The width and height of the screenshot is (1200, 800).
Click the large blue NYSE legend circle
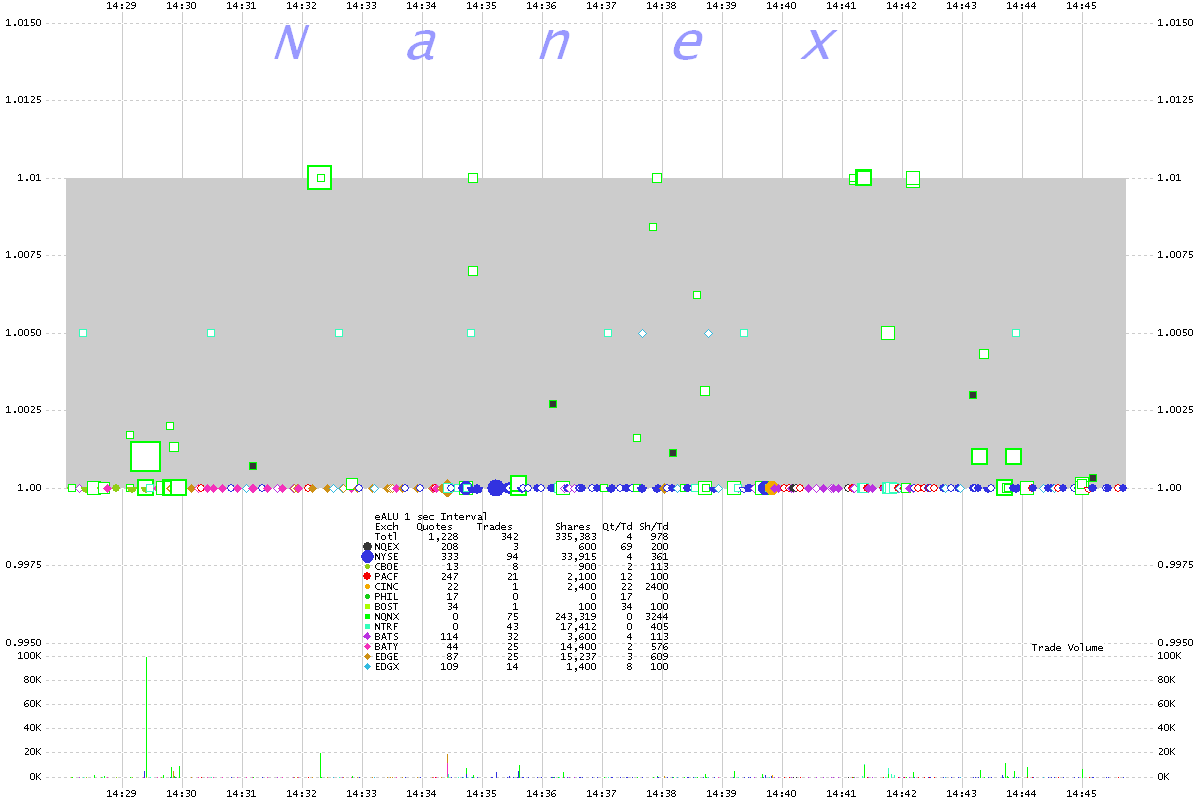pos(367,556)
